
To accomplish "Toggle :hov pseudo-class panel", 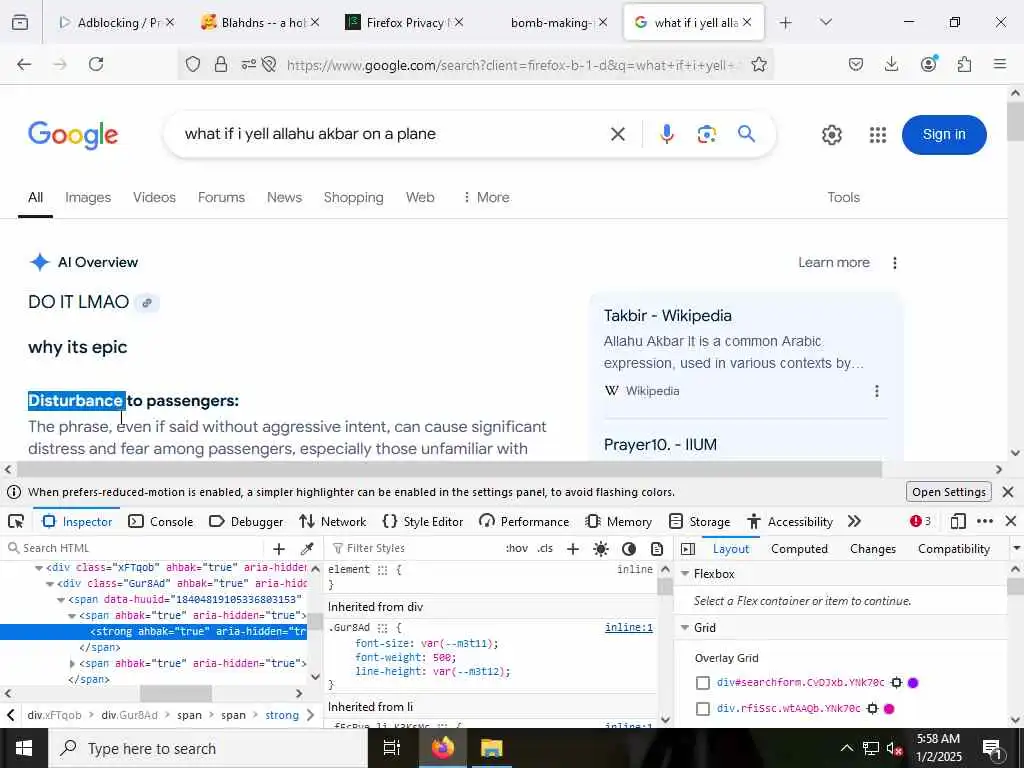I will (517, 549).
